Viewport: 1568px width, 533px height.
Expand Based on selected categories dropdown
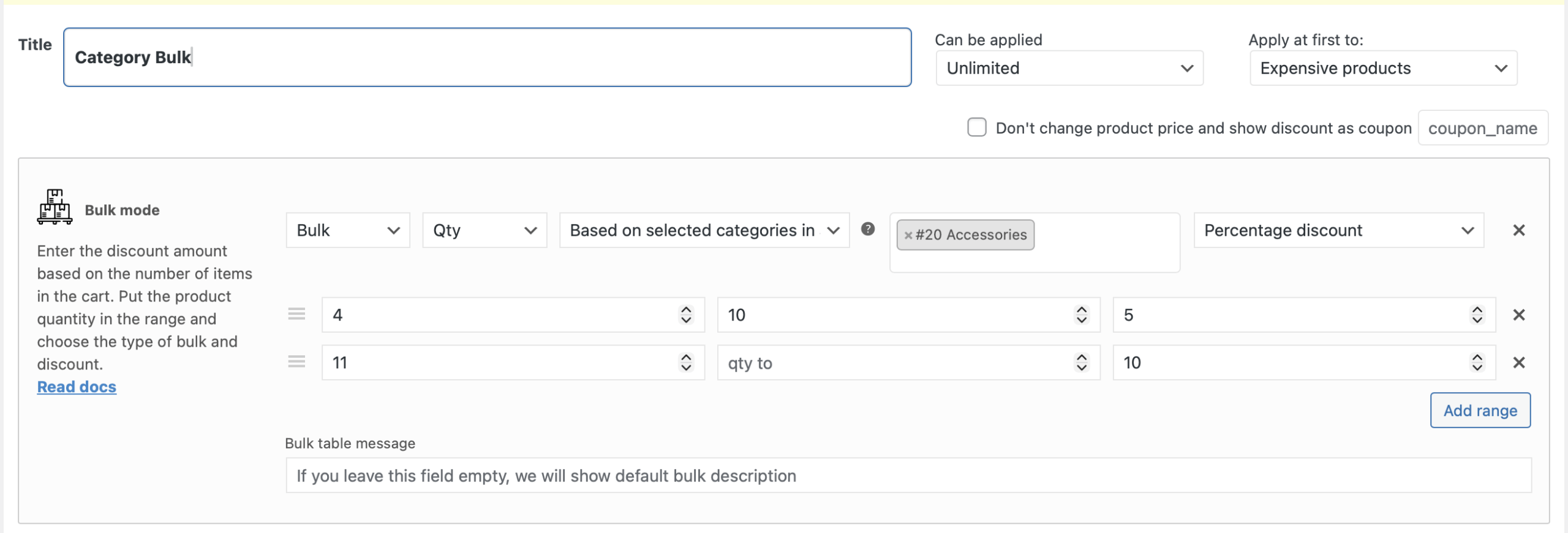pyautogui.click(x=704, y=230)
